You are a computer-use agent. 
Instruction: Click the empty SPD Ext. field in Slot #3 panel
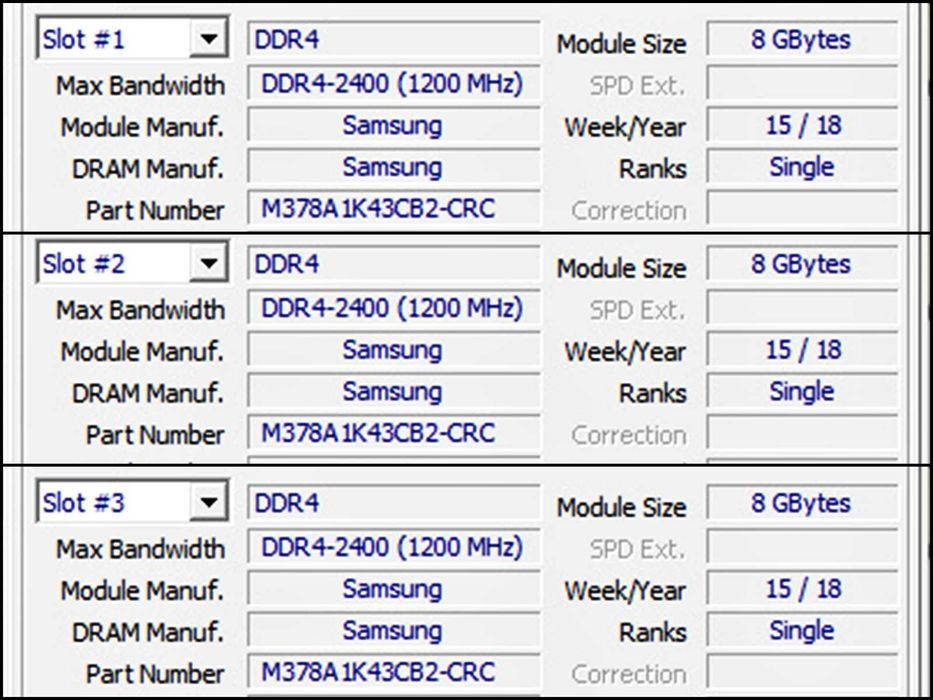pos(802,547)
